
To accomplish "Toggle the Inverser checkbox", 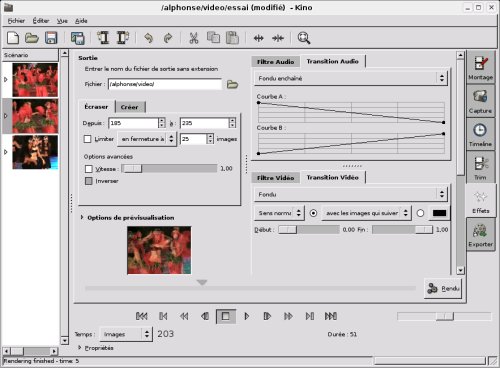I will click(x=89, y=181).
